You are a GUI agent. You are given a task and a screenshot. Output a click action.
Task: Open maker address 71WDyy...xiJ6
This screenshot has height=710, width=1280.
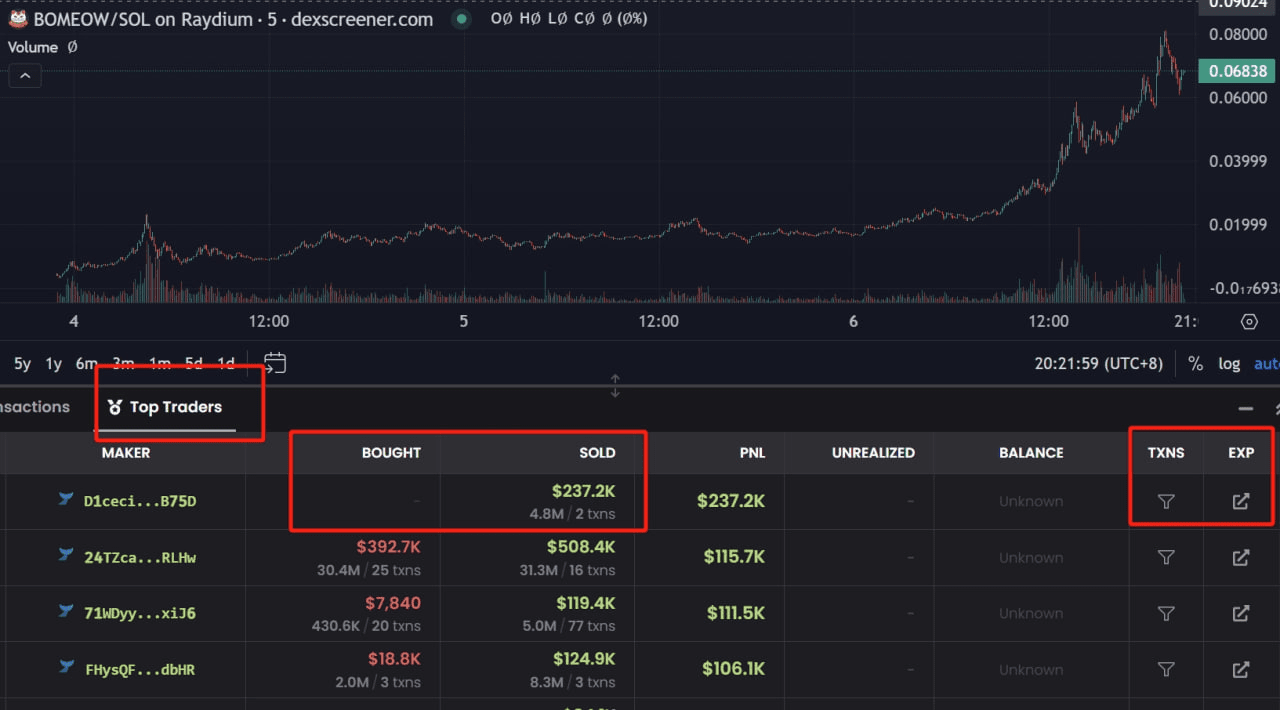point(140,613)
